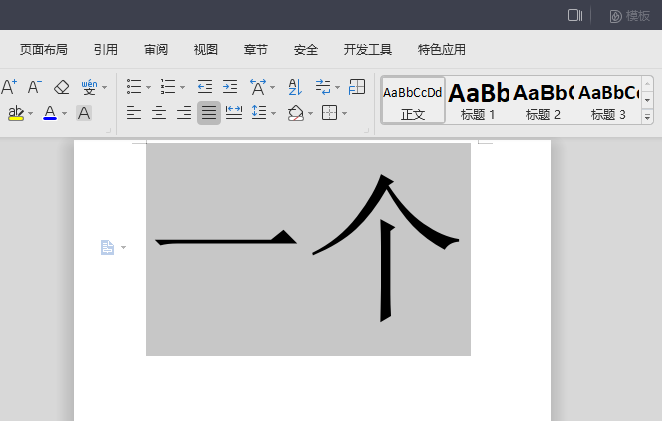Open numbered list style dropdown
The width and height of the screenshot is (662, 421).
pos(182,87)
